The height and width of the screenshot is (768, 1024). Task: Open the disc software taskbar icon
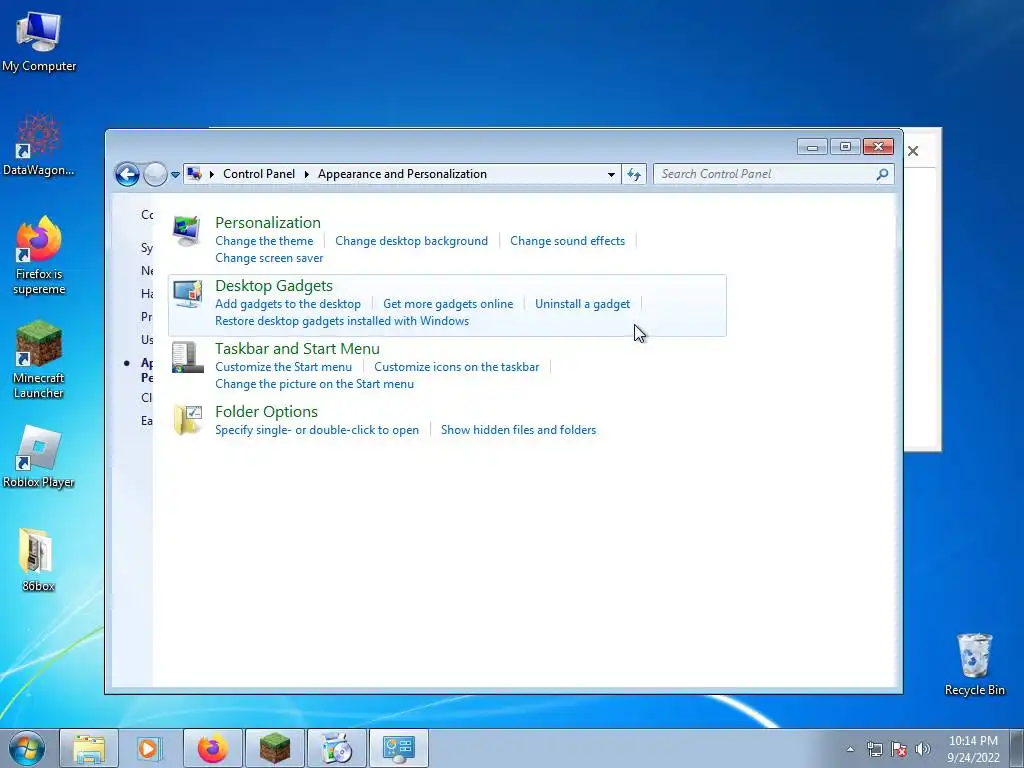[336, 748]
